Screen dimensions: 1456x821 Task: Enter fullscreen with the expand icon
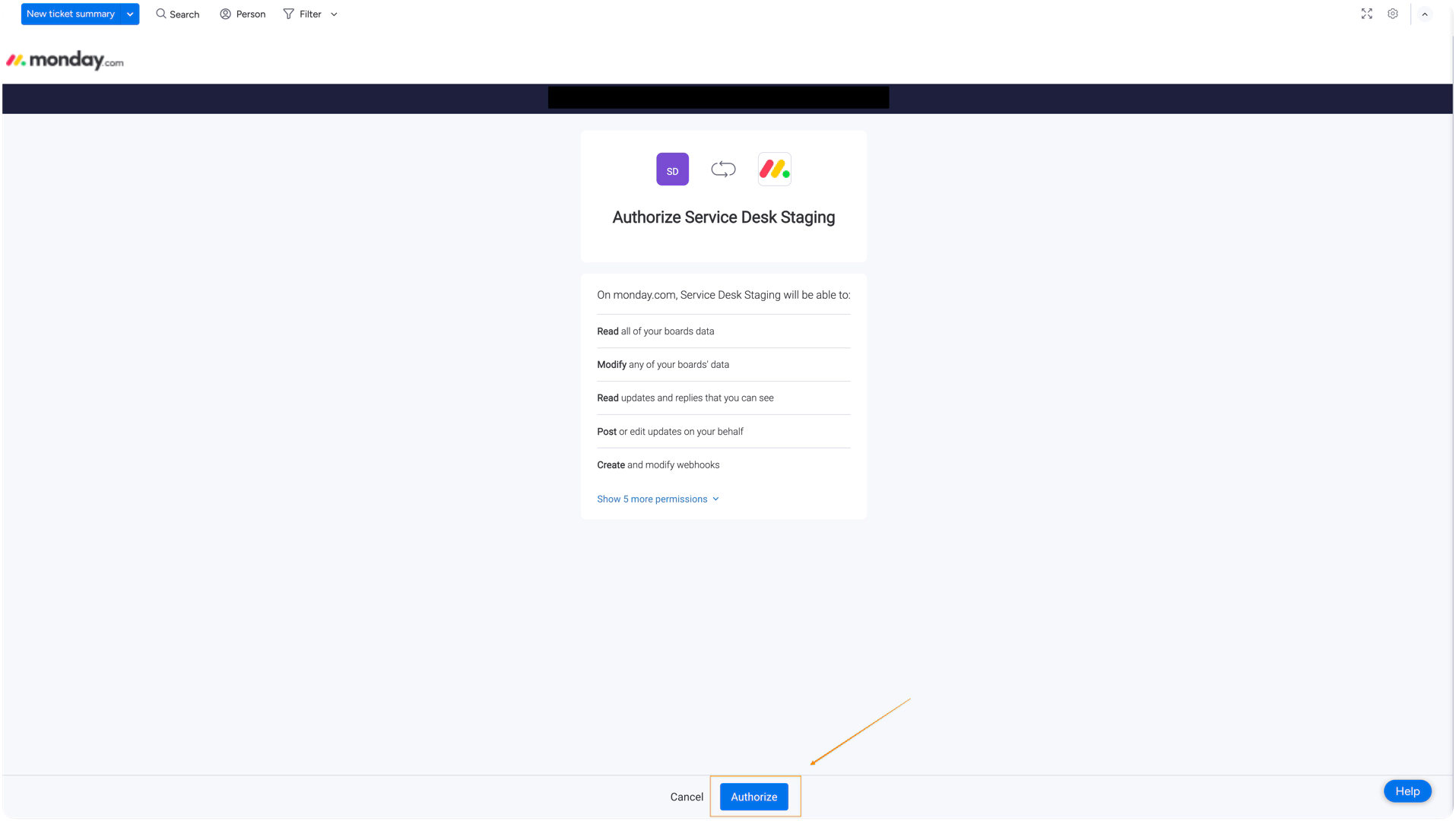(1366, 14)
